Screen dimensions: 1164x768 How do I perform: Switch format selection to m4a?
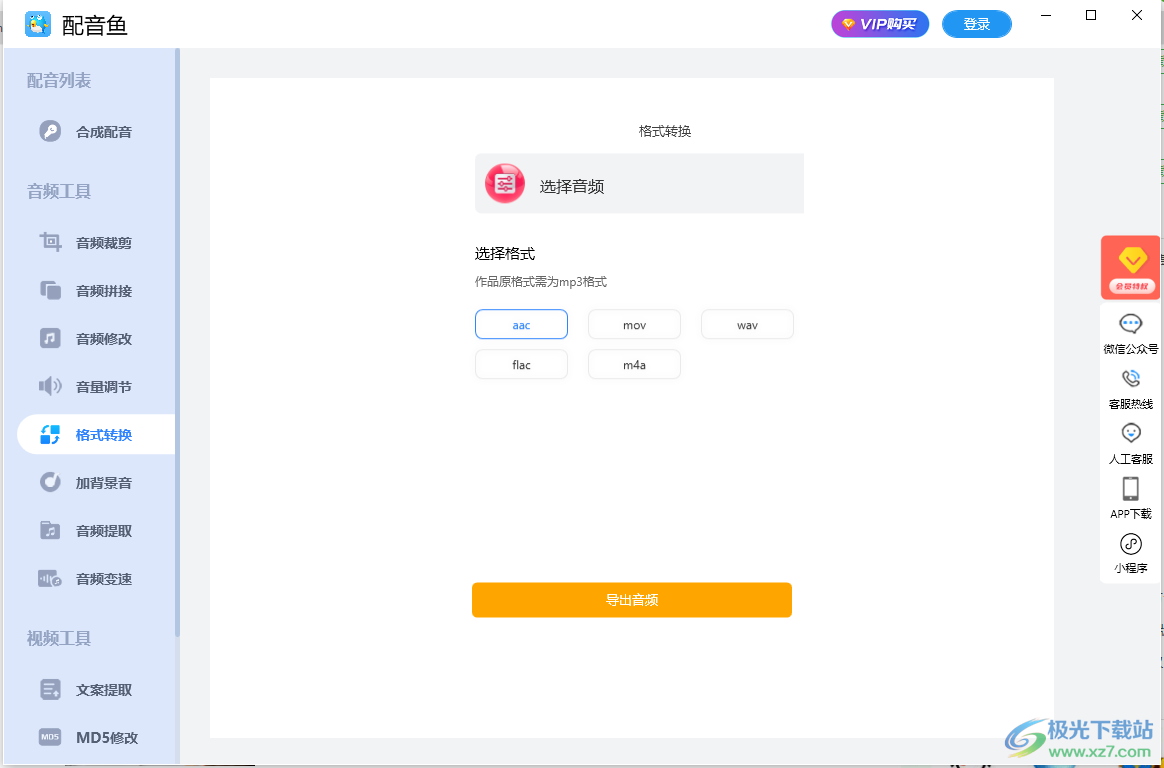pos(634,364)
